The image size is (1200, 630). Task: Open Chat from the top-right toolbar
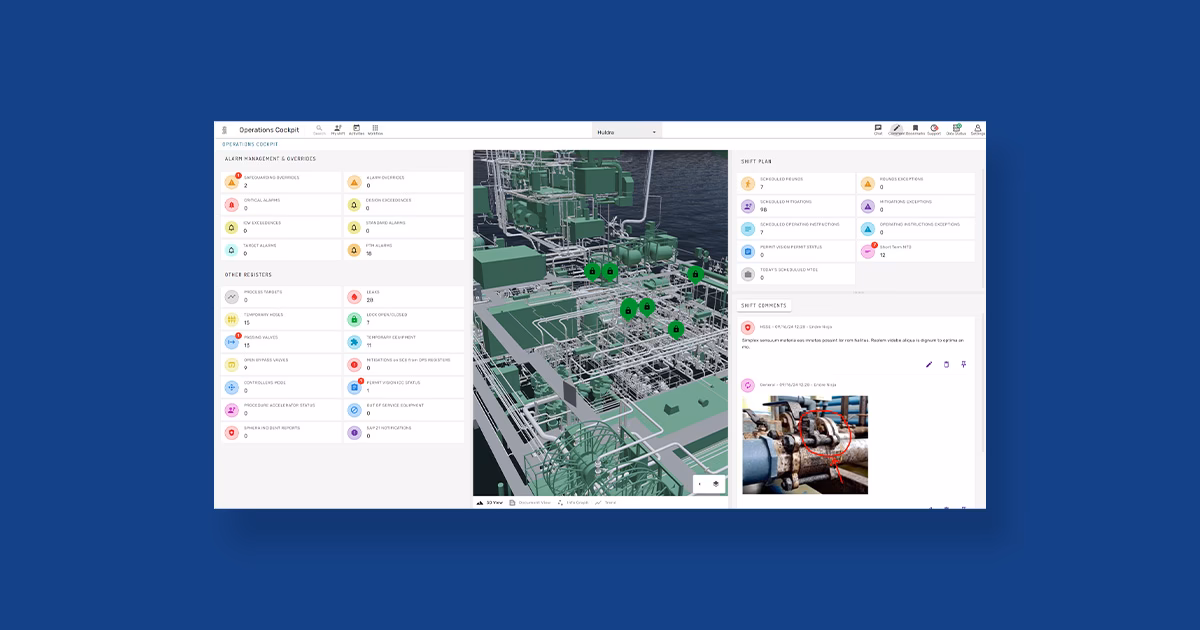[x=877, y=128]
